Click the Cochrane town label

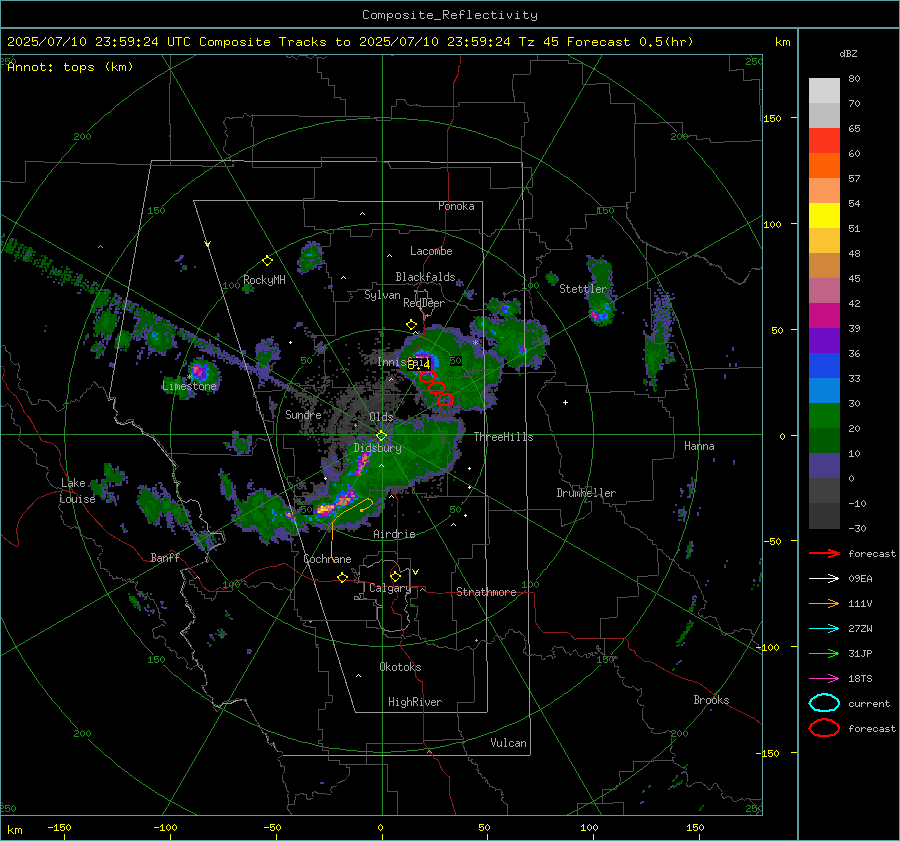(327, 559)
